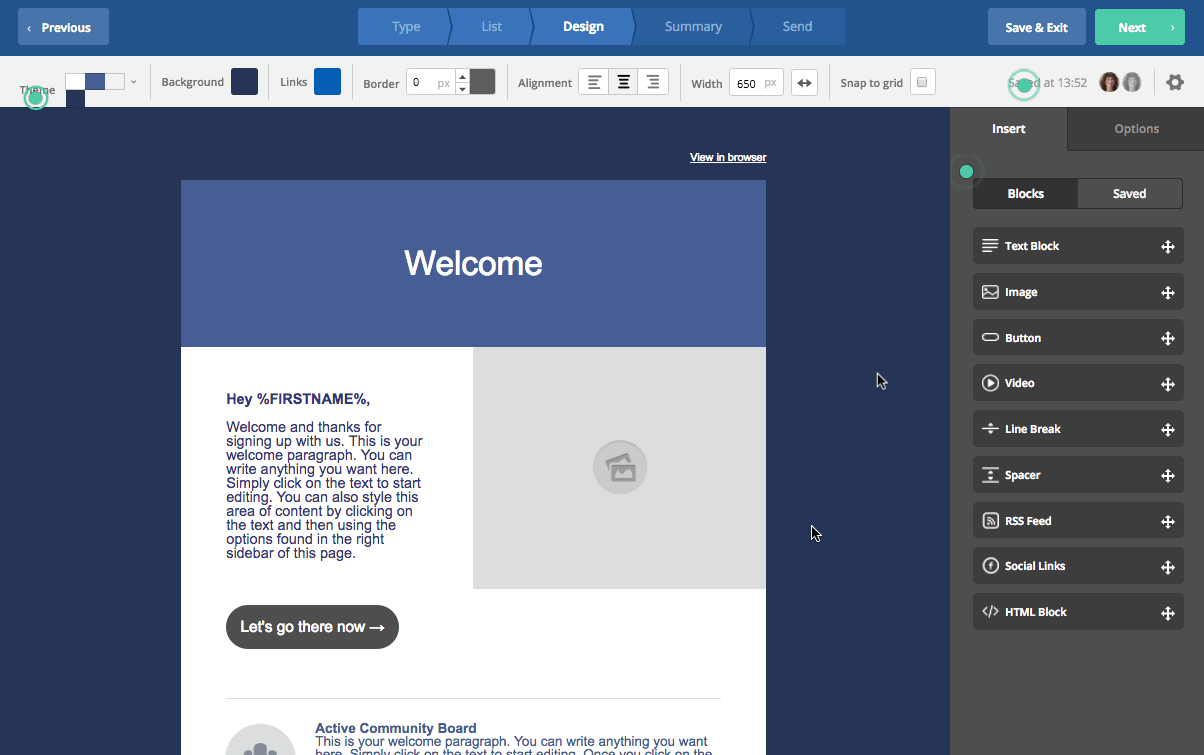
Task: Click drag handle on Video block
Action: coord(1167,384)
